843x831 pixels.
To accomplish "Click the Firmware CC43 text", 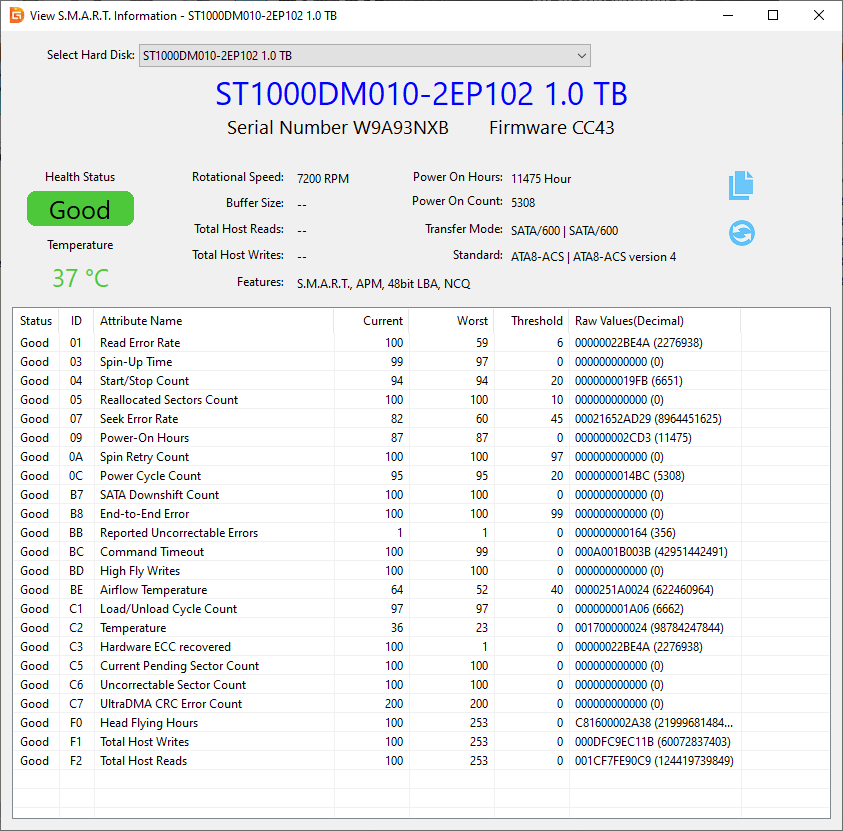I will coord(552,128).
